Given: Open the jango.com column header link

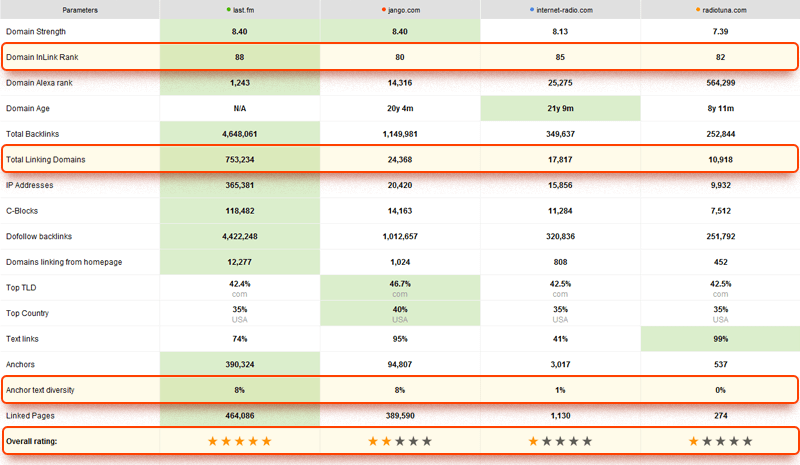Looking at the screenshot, I should 403,10.
